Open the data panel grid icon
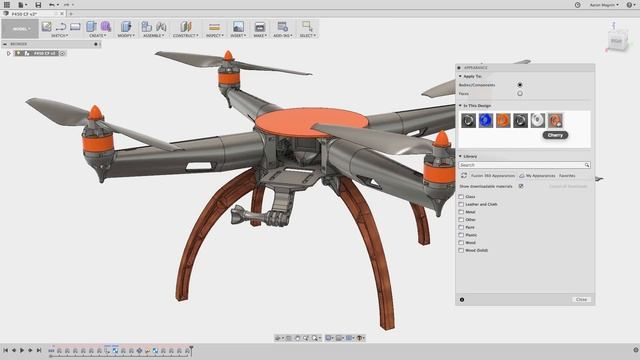The height and width of the screenshot is (360, 640). coord(7,5)
